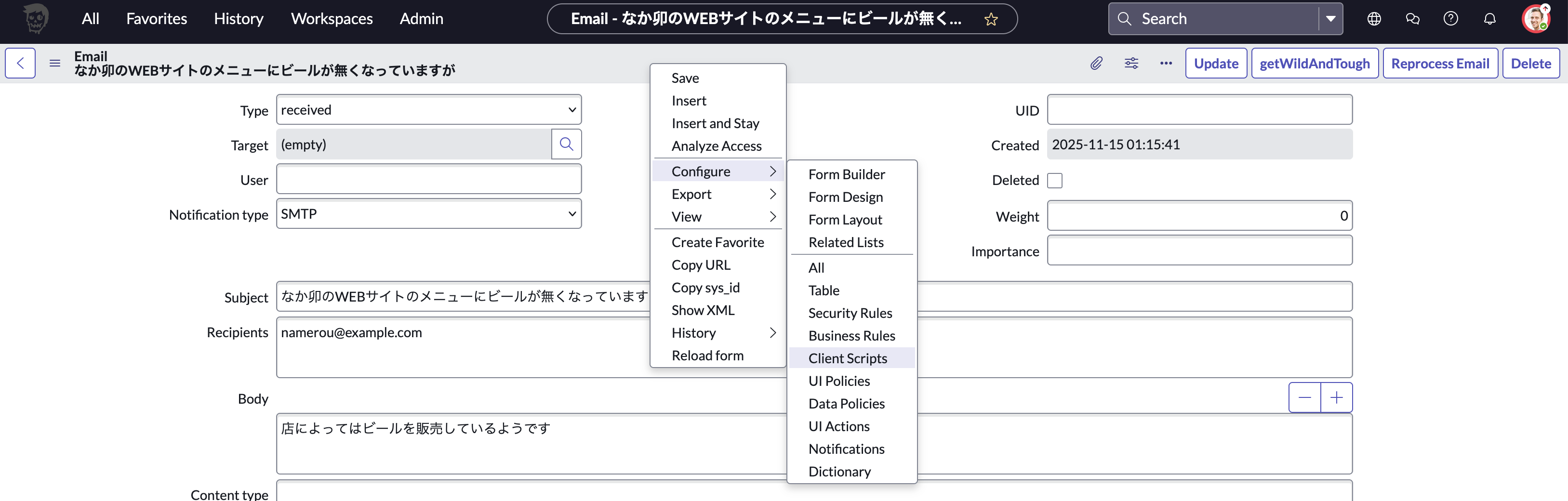Select Reload form
Image resolution: width=1568 pixels, height=501 pixels.
(x=718, y=356)
